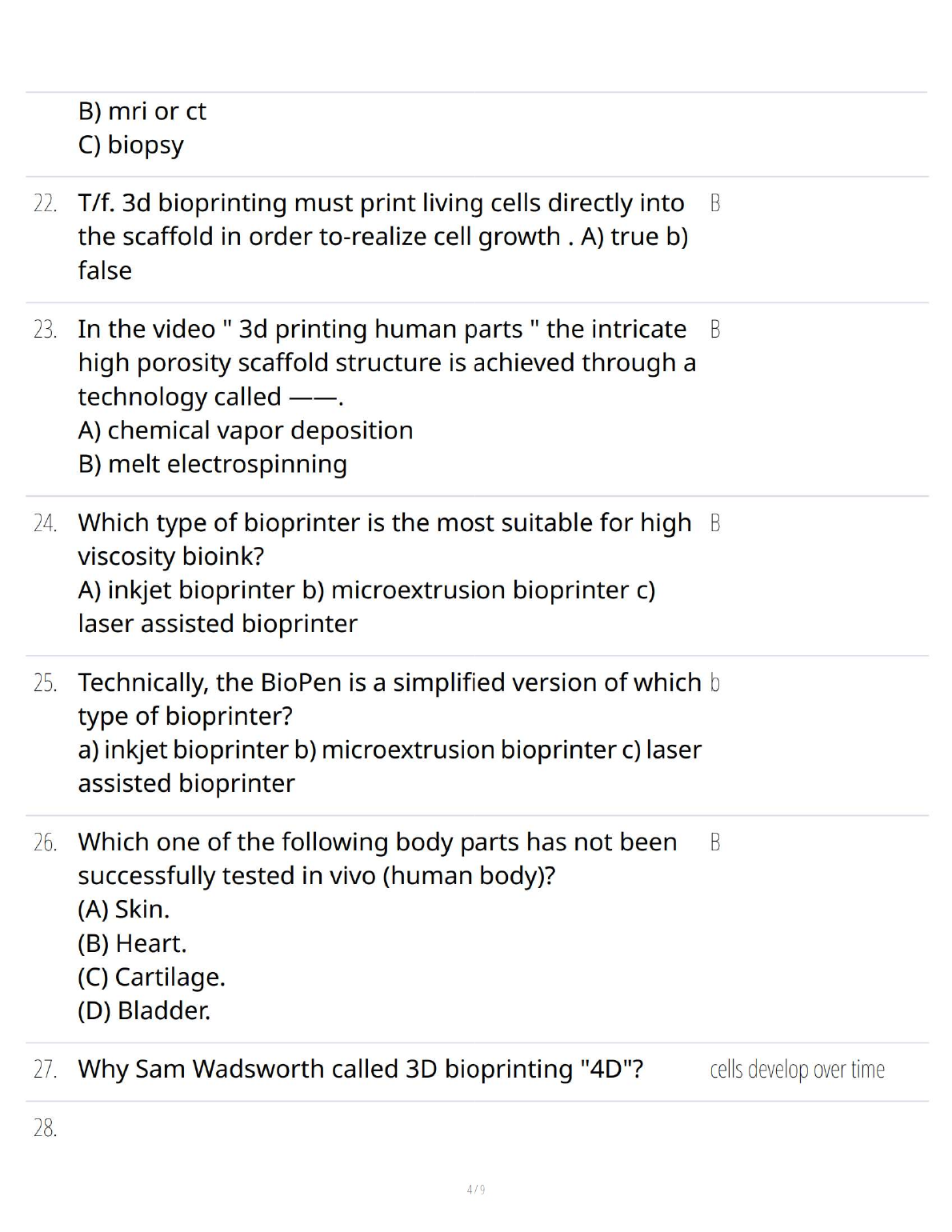
Task: Click the "cells develop over time" answer
Action: pyautogui.click(x=797, y=1070)
